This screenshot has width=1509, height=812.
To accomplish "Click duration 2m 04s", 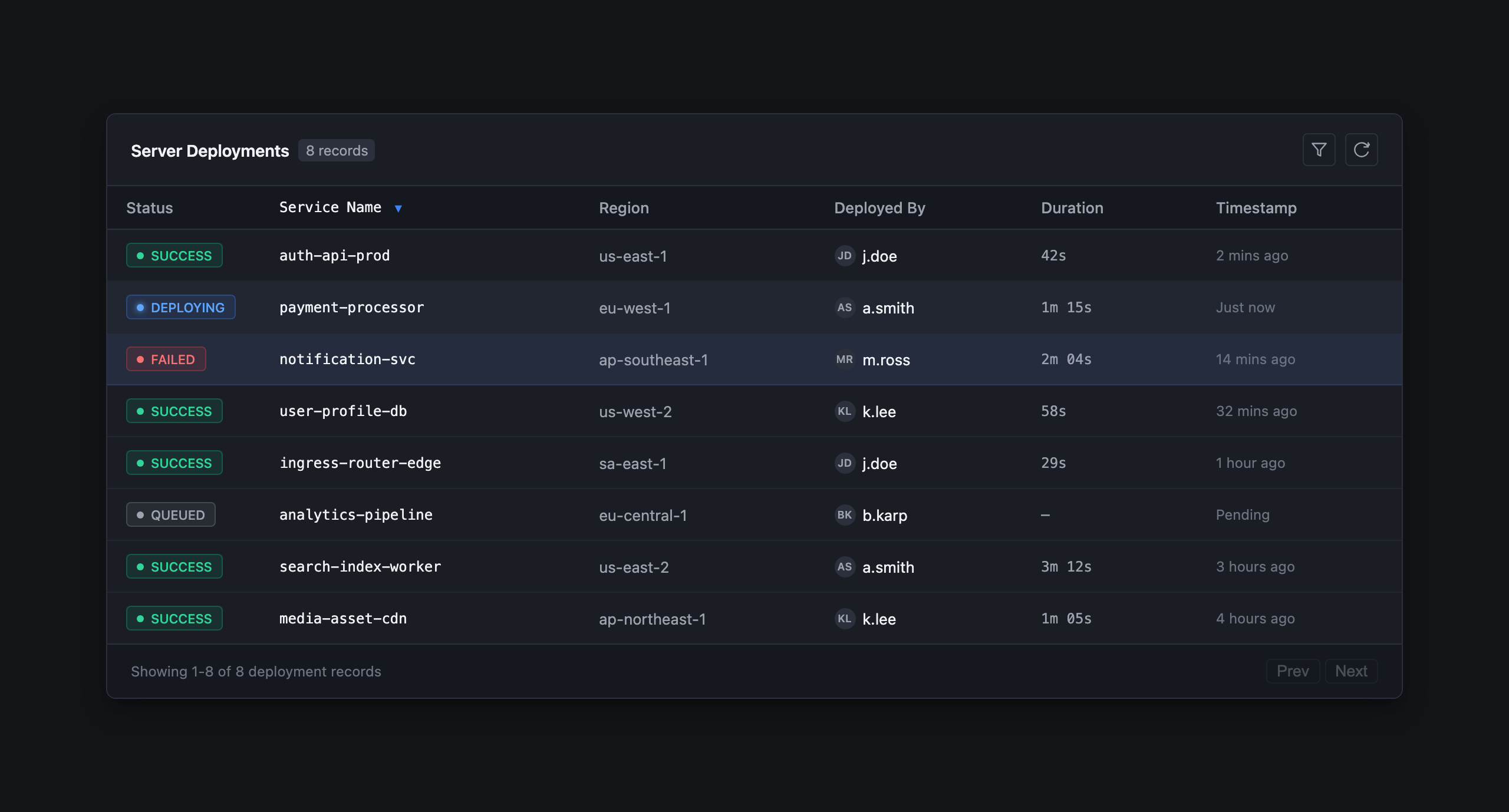I will coord(1066,359).
